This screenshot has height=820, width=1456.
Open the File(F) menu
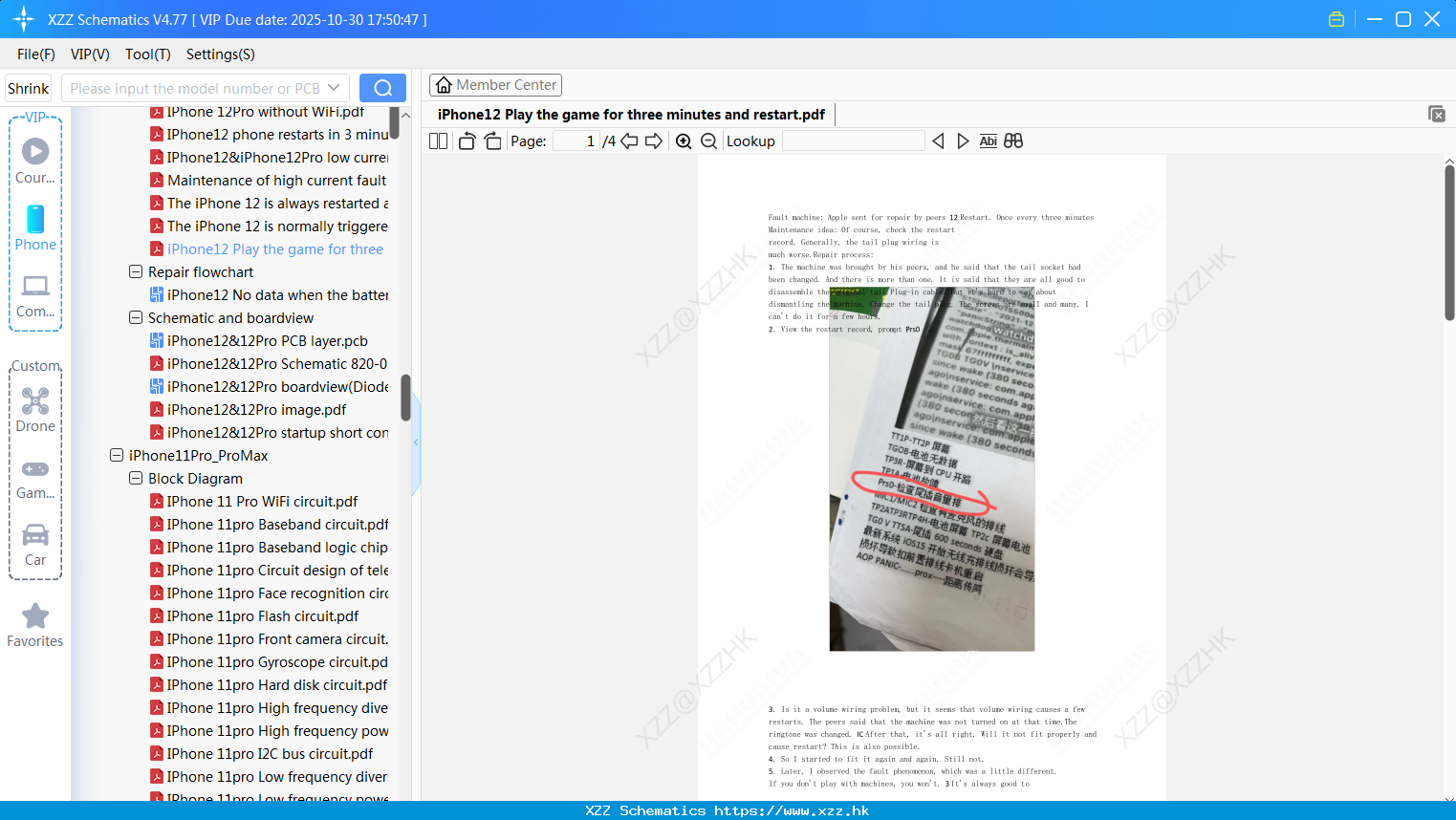[x=36, y=54]
